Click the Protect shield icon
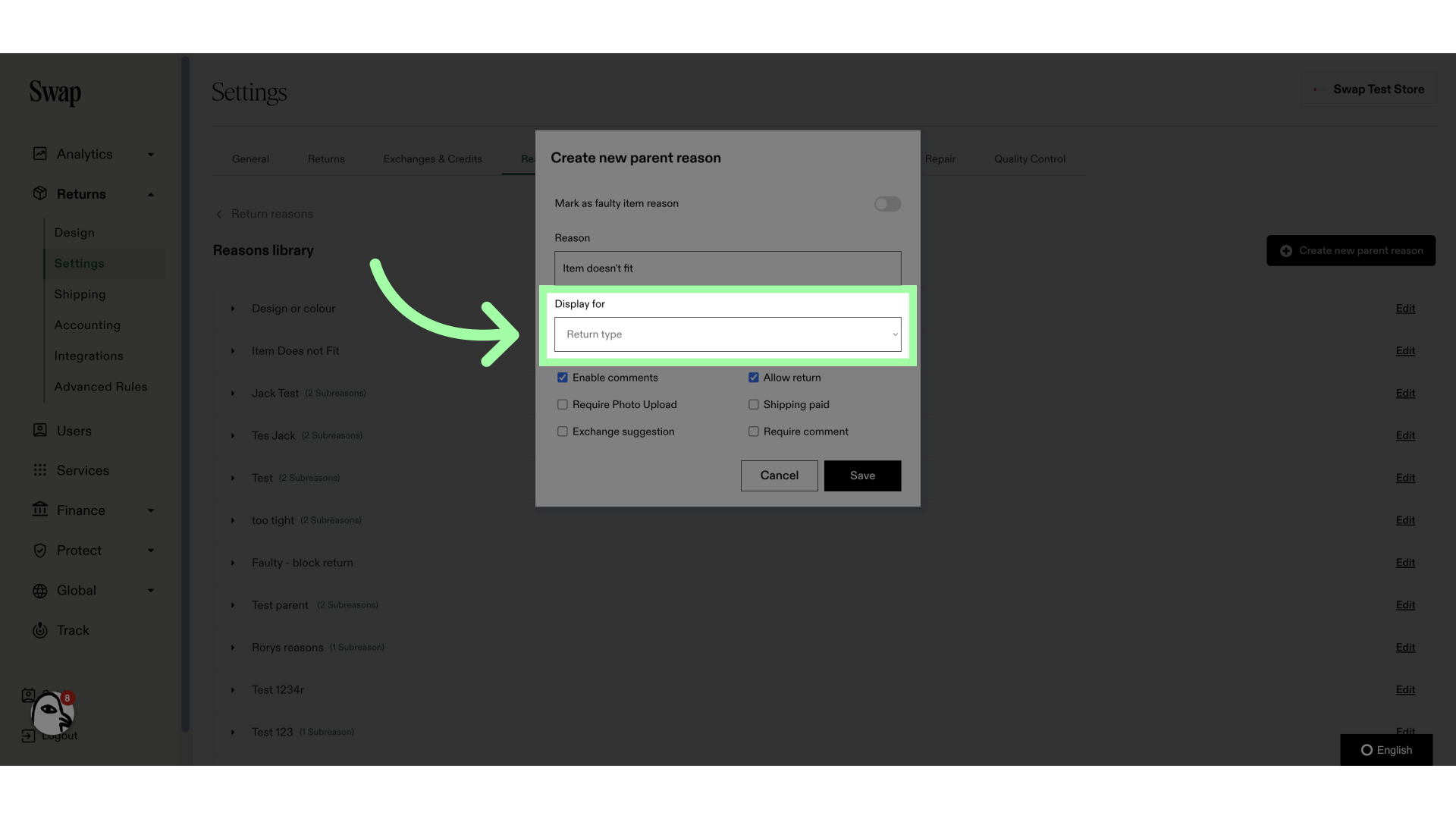Viewport: 1456px width, 819px height. 40,551
